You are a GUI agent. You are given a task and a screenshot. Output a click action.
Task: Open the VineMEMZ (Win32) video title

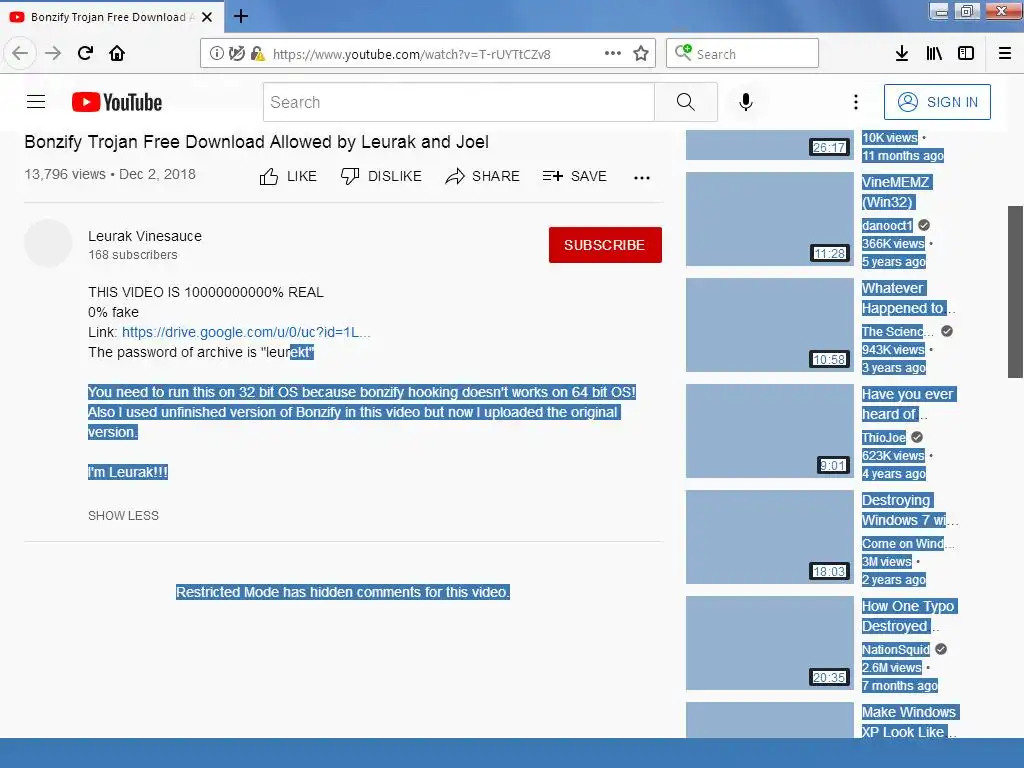pyautogui.click(x=896, y=192)
